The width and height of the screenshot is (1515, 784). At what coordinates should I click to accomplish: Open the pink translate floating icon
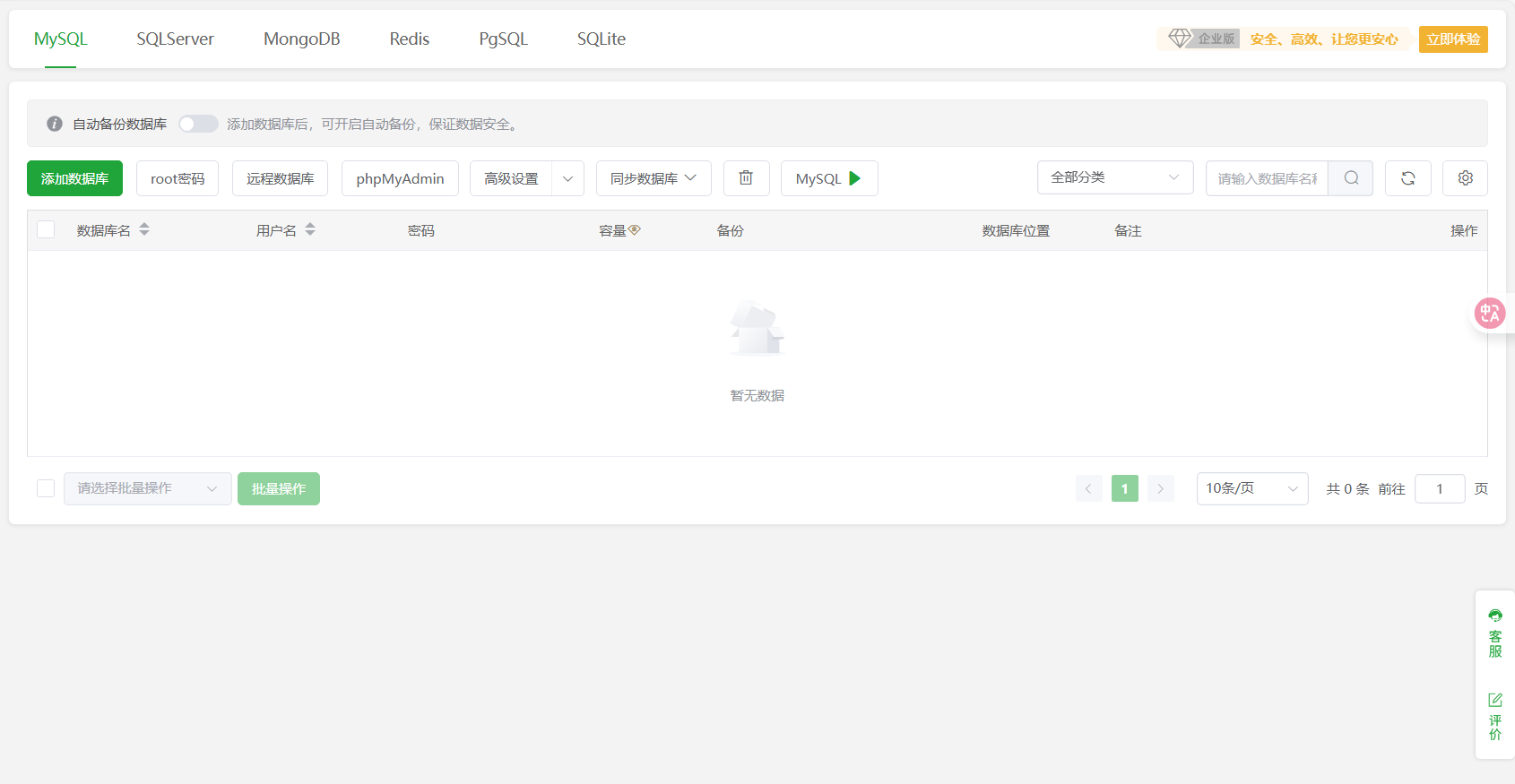pos(1489,314)
